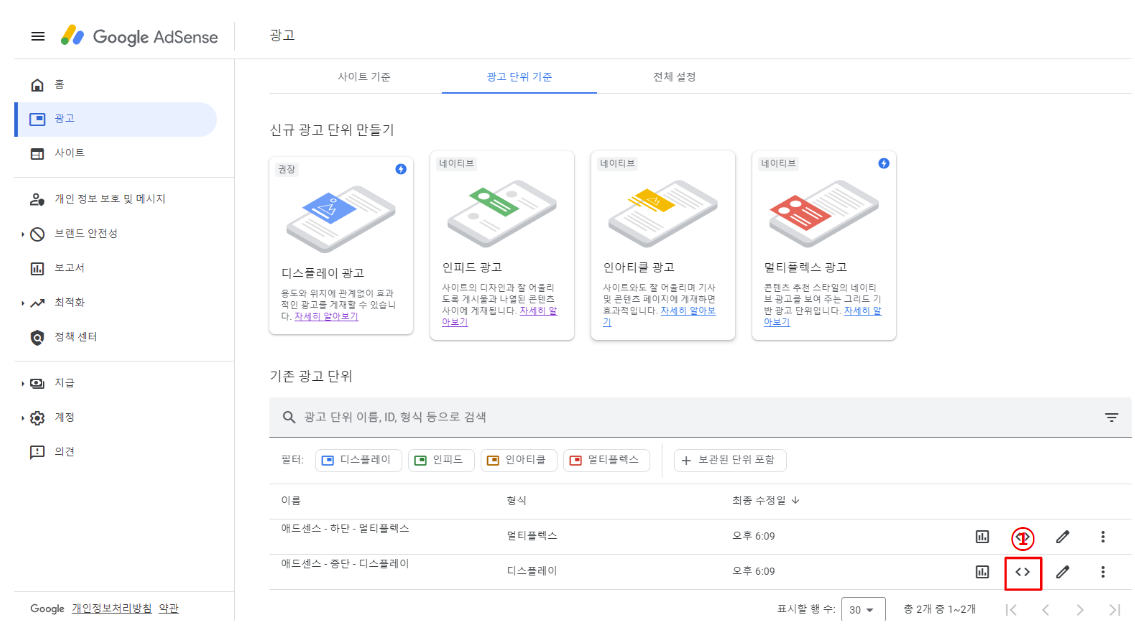Edit the 애드센스 - 중단 - 디스플레이 ad unit
The image size is (1135, 630).
[x=1063, y=571]
